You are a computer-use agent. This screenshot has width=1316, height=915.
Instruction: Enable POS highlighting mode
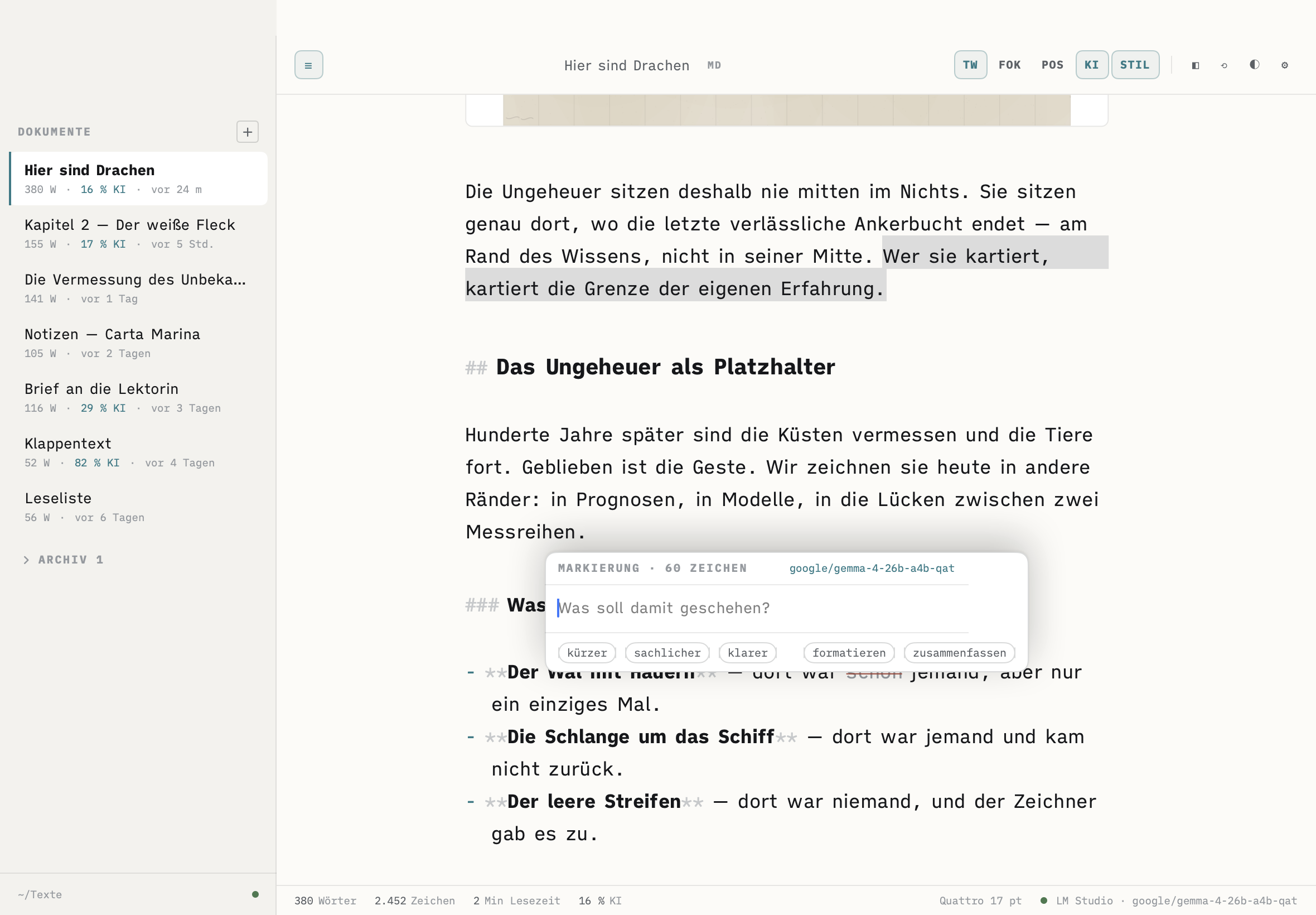coord(1052,65)
